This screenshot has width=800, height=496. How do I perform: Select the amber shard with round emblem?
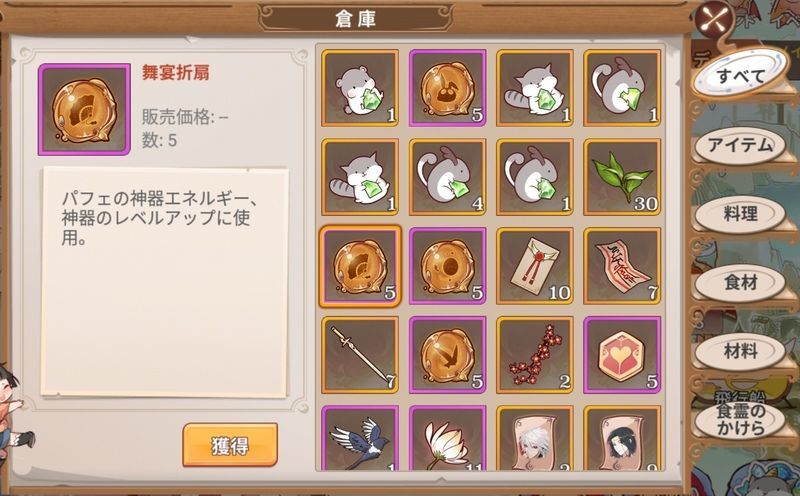pyautogui.click(x=447, y=266)
